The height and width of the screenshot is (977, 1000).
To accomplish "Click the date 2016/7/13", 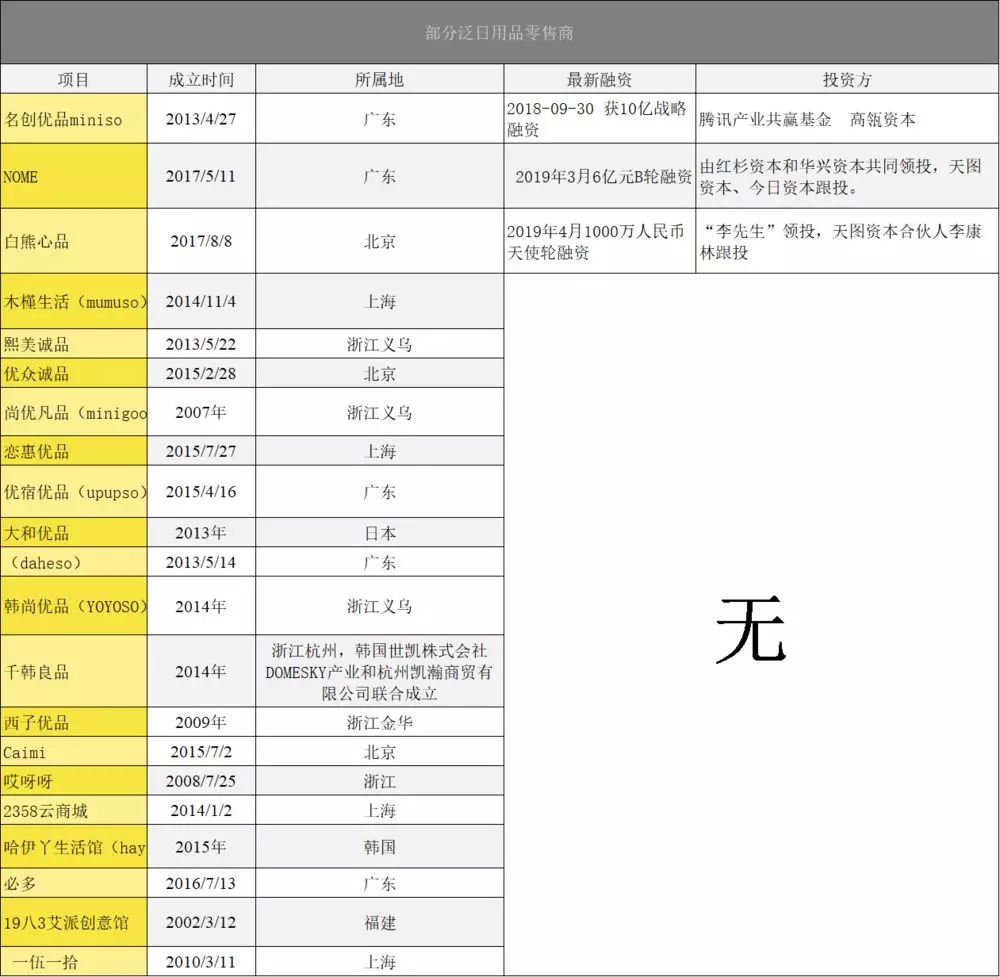I will (201, 883).
